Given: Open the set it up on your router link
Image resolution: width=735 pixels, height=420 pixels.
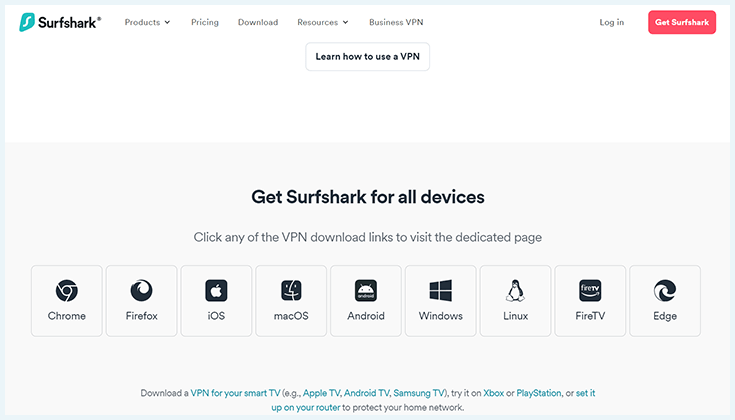Looking at the screenshot, I should [x=306, y=407].
